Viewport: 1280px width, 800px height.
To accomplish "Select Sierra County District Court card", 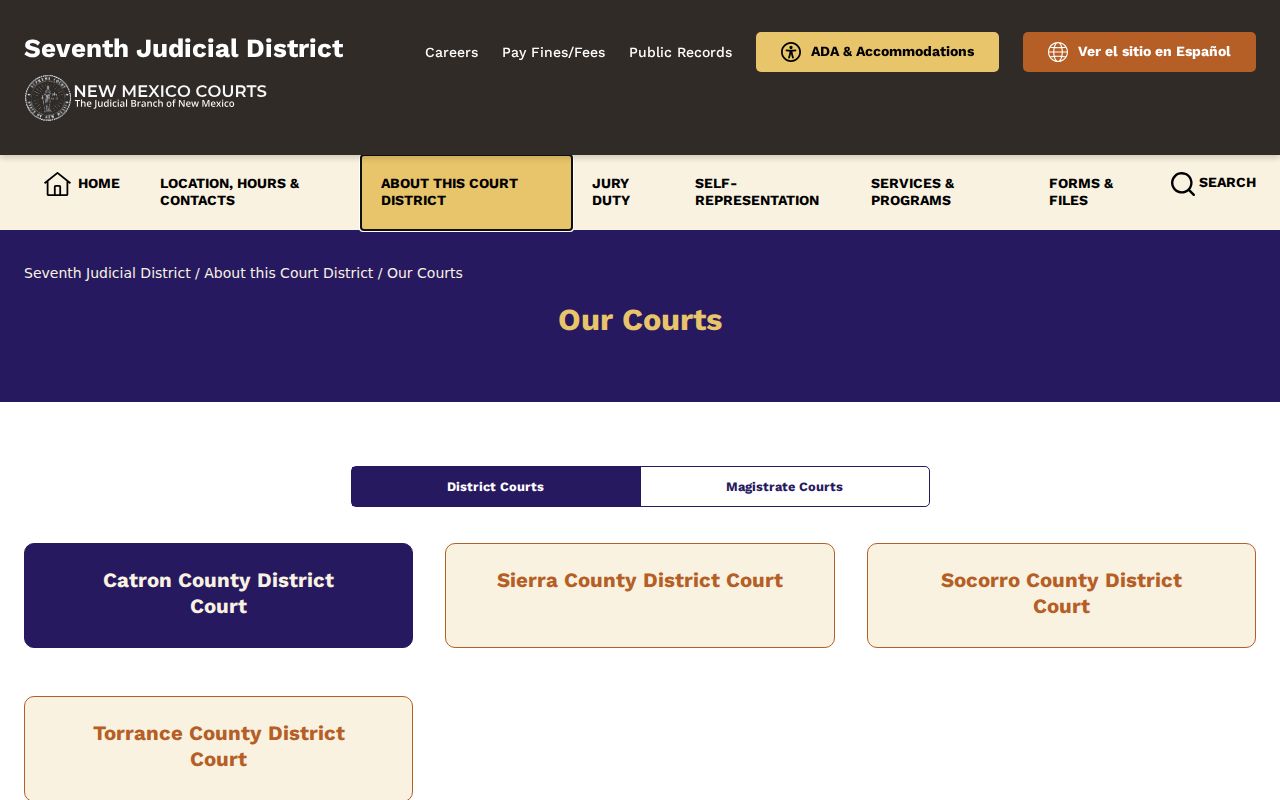I will [640, 595].
